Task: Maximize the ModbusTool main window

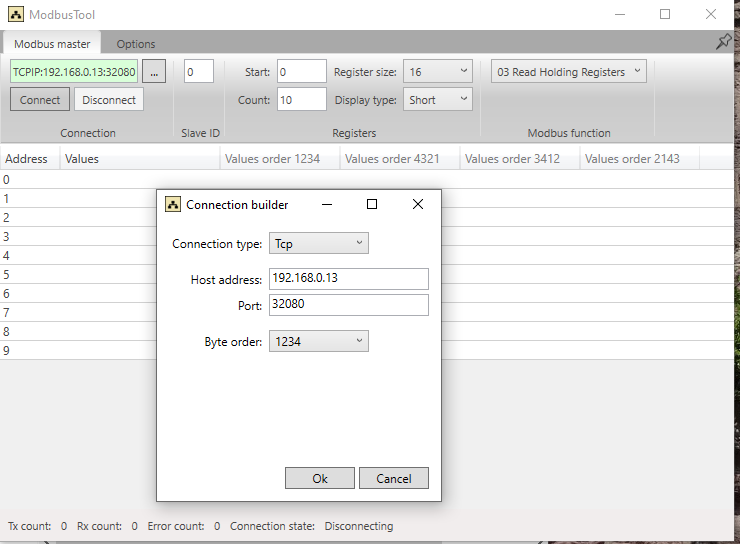Action: coord(665,15)
